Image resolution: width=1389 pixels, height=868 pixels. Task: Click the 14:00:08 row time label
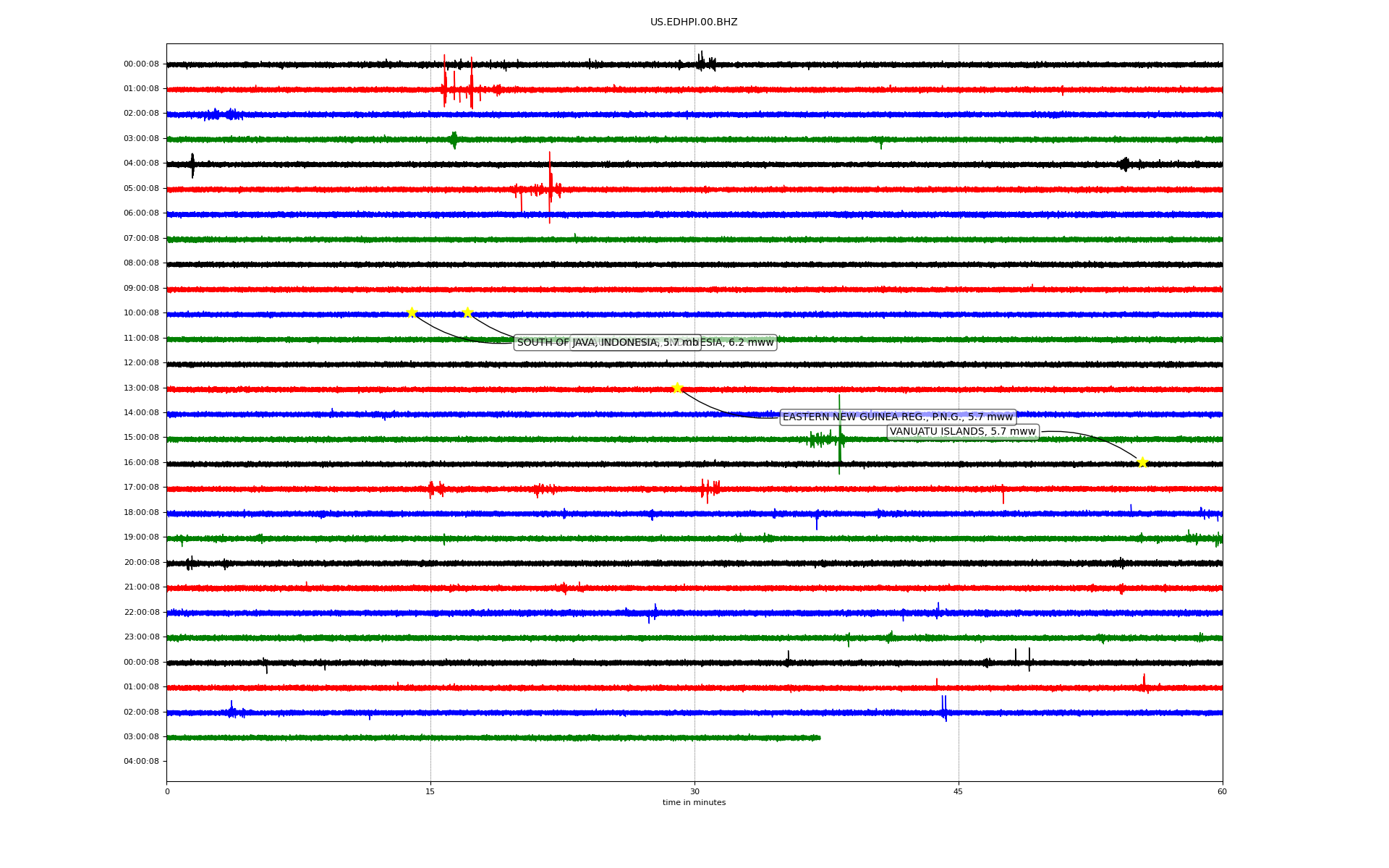(141, 413)
